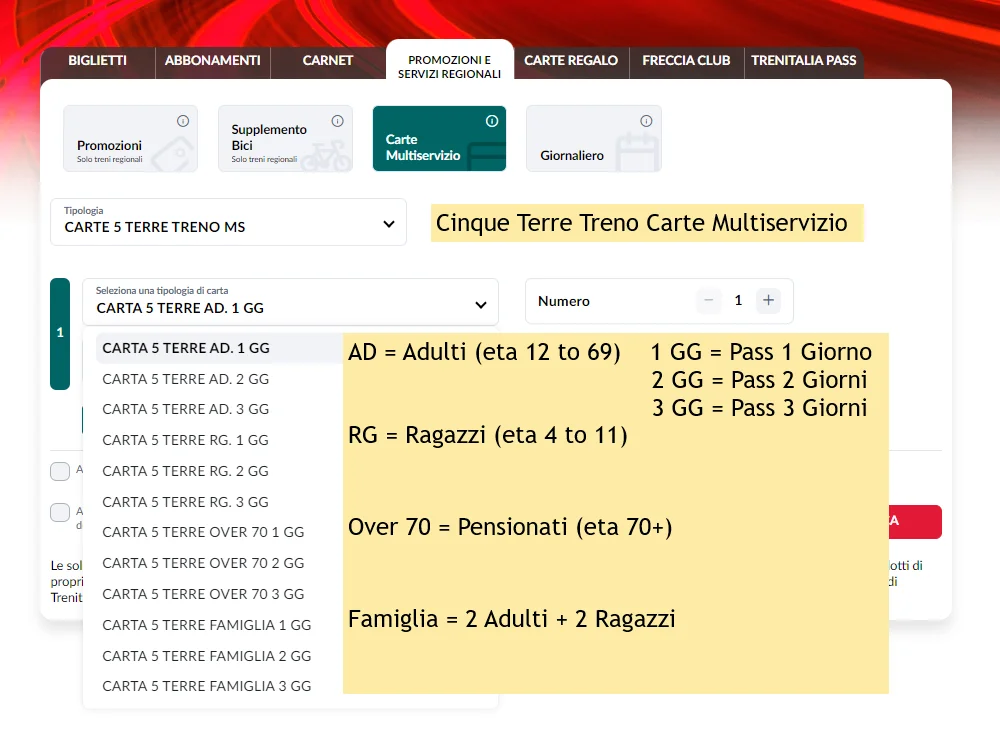Open the FRECCIA CLUB tab
This screenshot has width=1000, height=750.
tap(686, 60)
